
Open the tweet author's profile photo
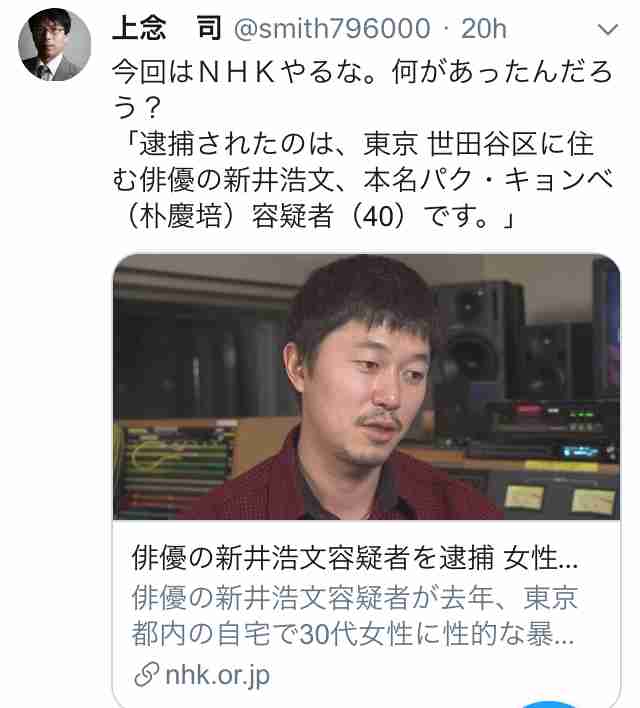pos(54,45)
